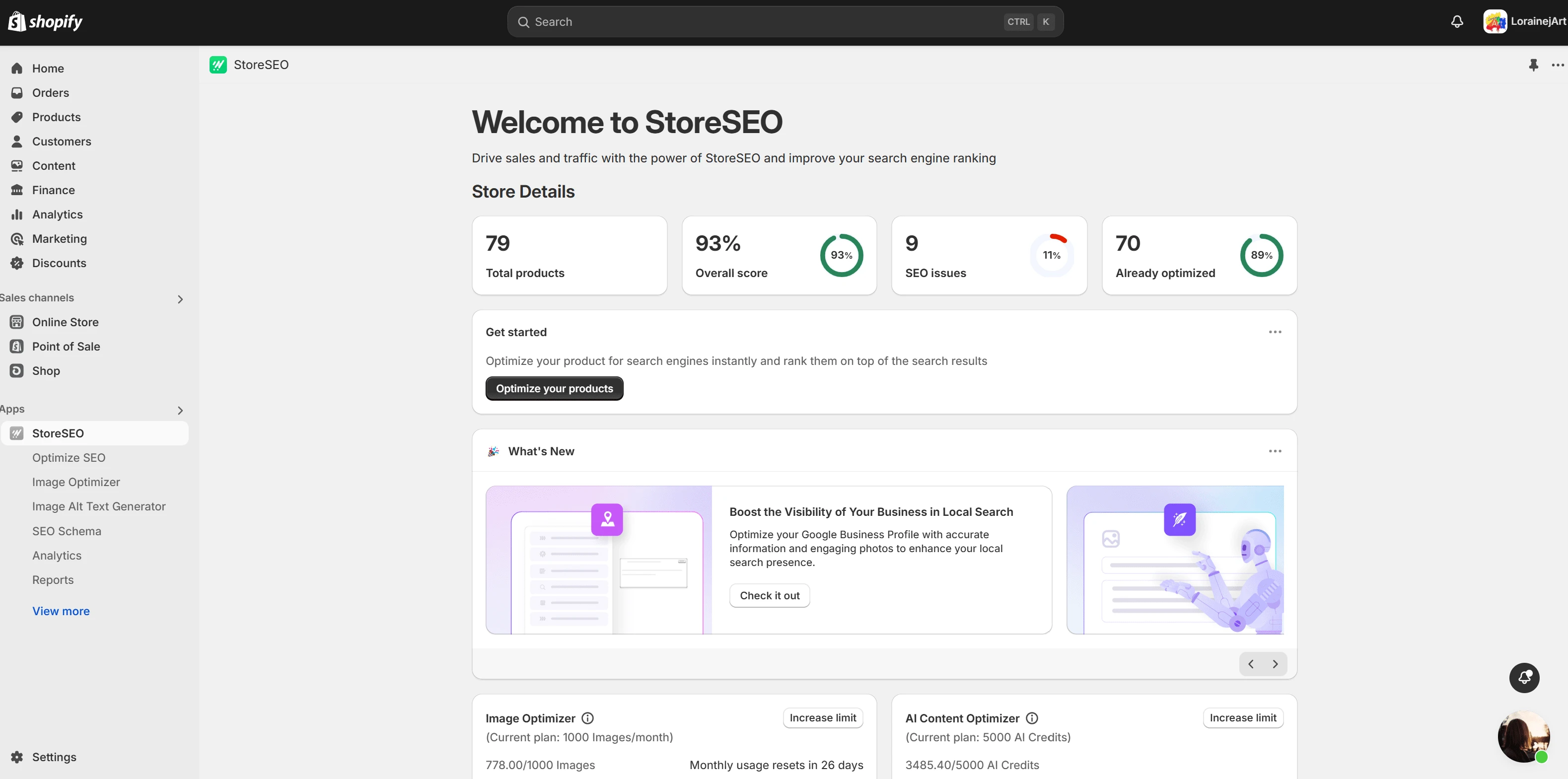Go to previous What's New slide

(x=1251, y=664)
